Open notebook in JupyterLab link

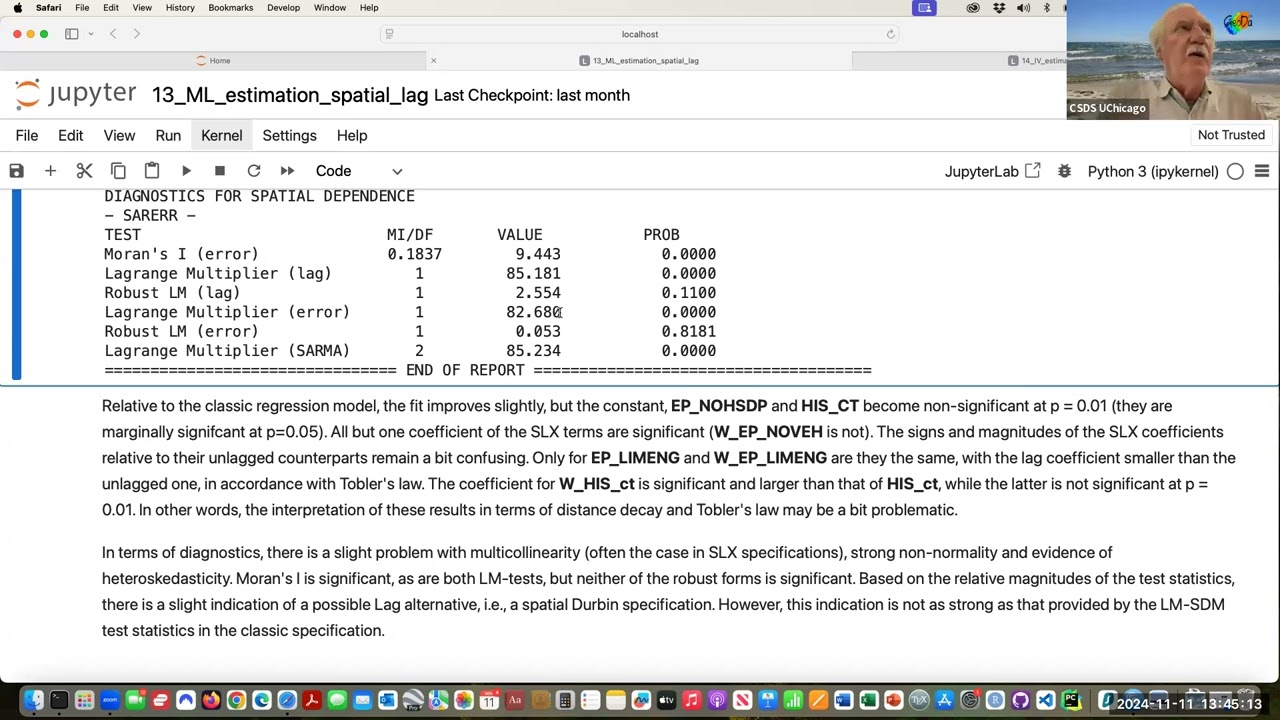992,171
